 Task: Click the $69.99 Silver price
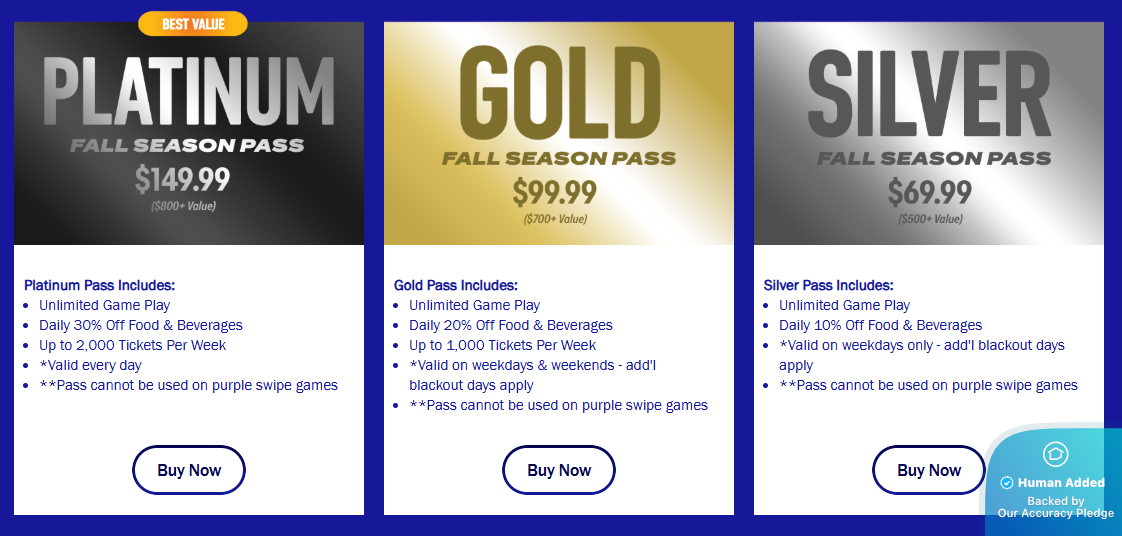929,191
